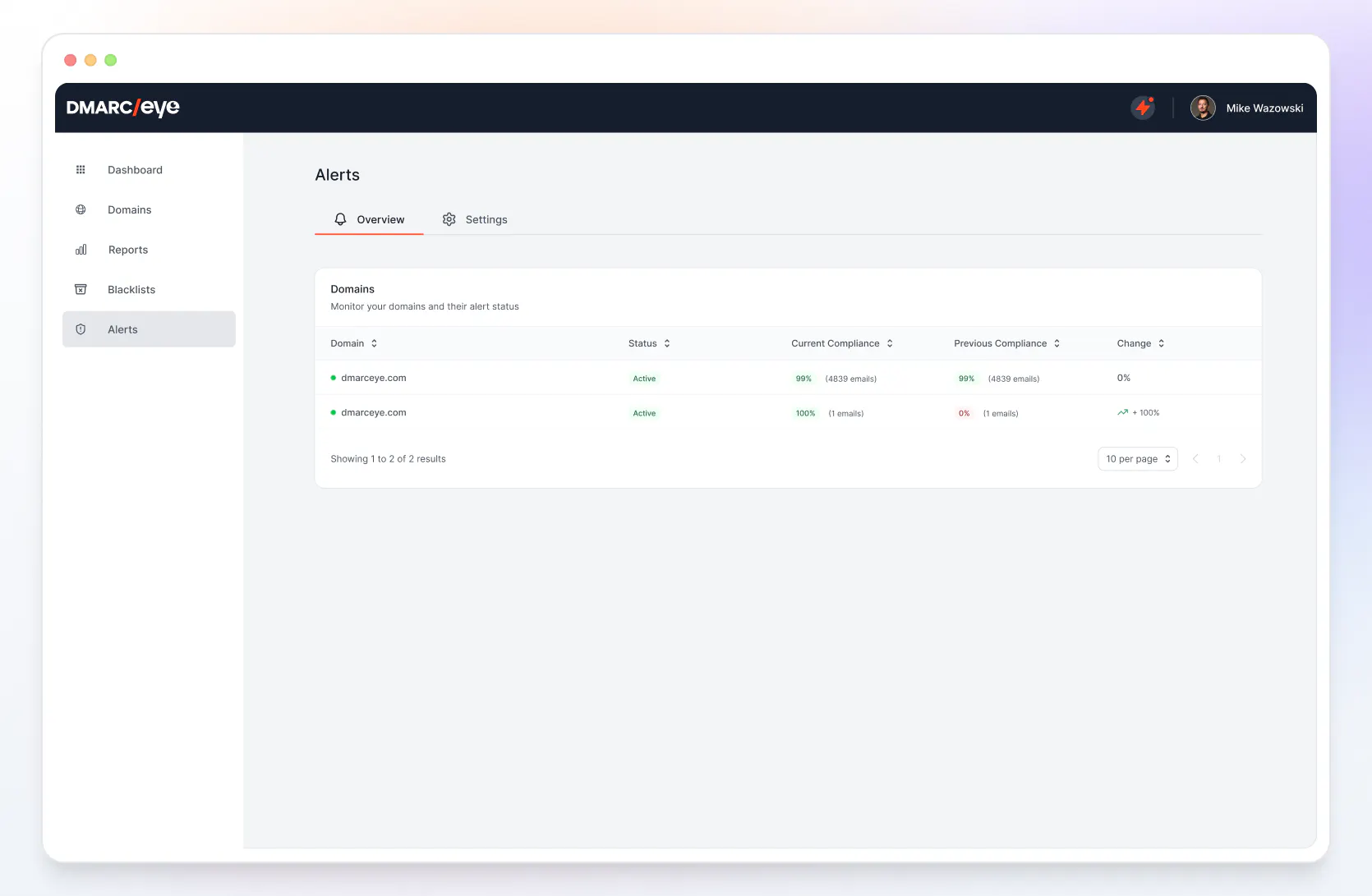Click the 100% current compliance badge

click(x=805, y=413)
